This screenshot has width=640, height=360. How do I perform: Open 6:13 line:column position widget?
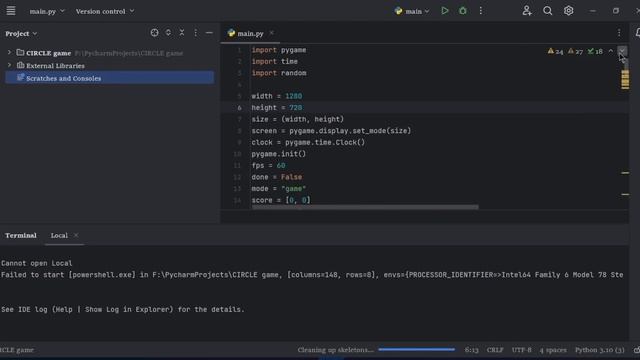pos(471,350)
